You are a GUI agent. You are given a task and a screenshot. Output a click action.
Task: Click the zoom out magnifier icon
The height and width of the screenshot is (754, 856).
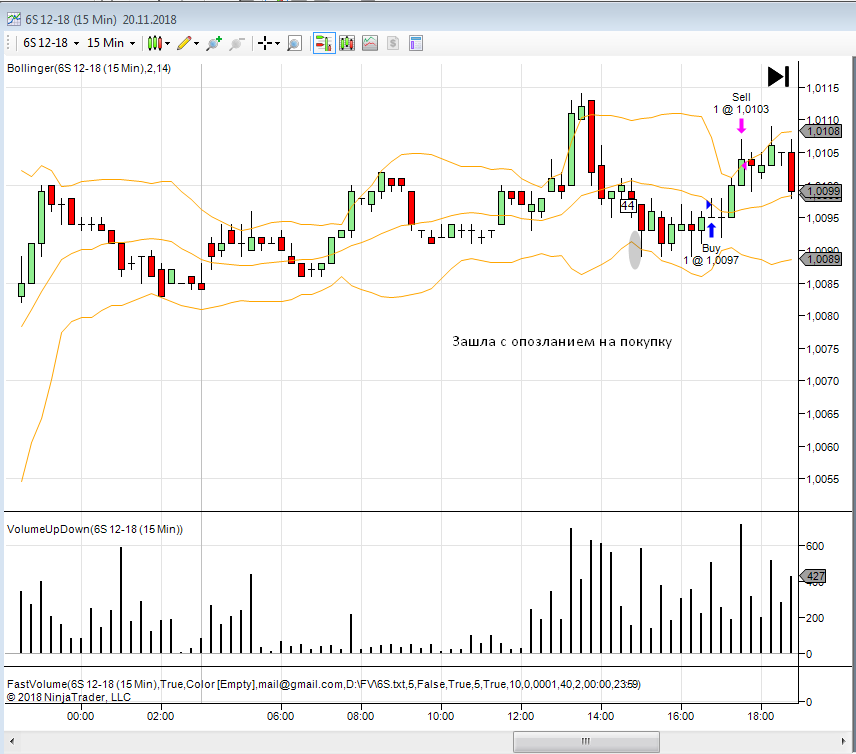click(236, 43)
